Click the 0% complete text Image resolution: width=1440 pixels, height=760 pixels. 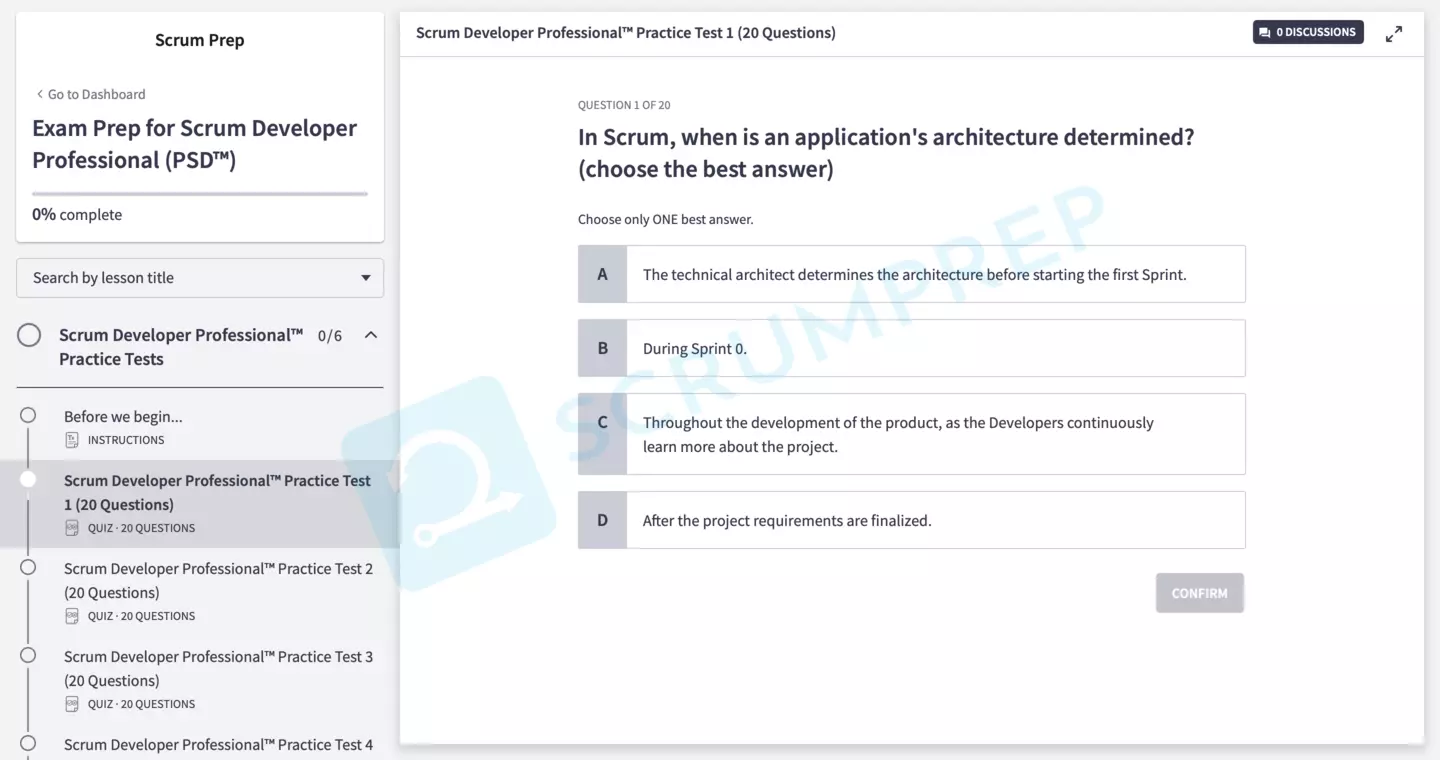point(77,214)
